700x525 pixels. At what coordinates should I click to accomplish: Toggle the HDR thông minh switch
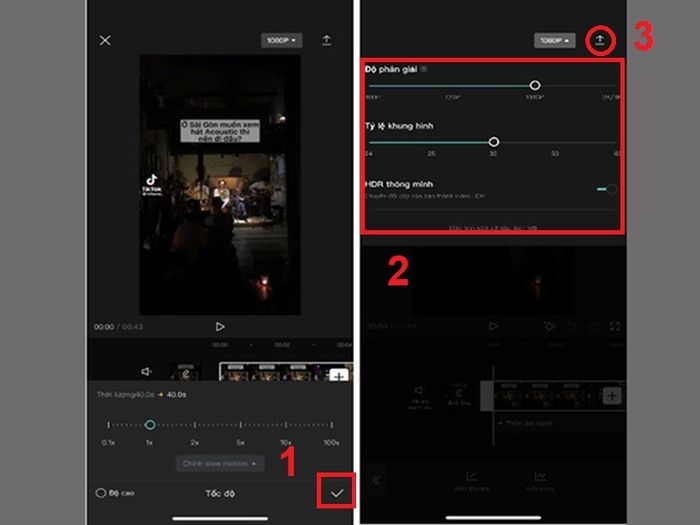(x=607, y=189)
